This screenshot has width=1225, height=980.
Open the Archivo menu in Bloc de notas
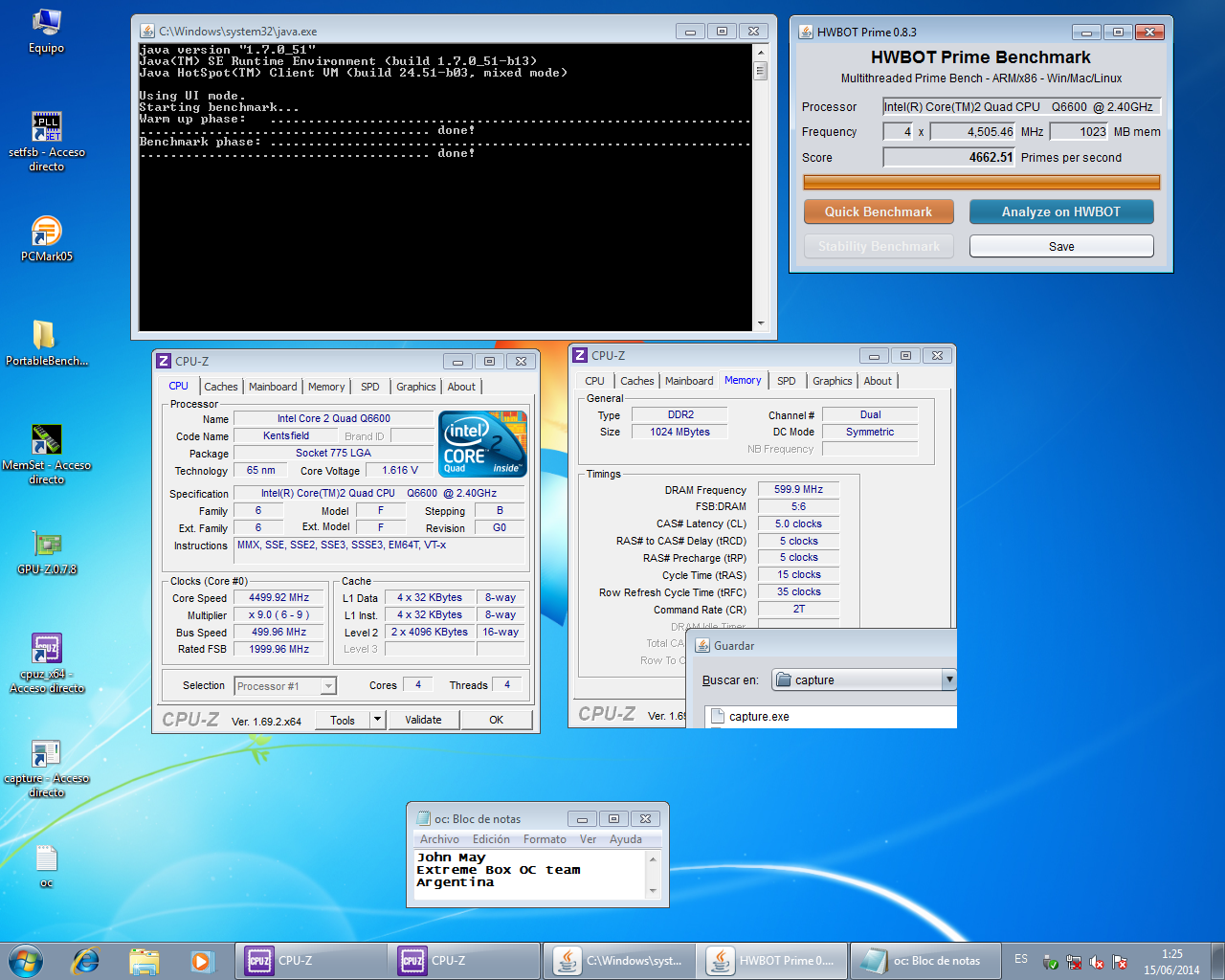[439, 839]
